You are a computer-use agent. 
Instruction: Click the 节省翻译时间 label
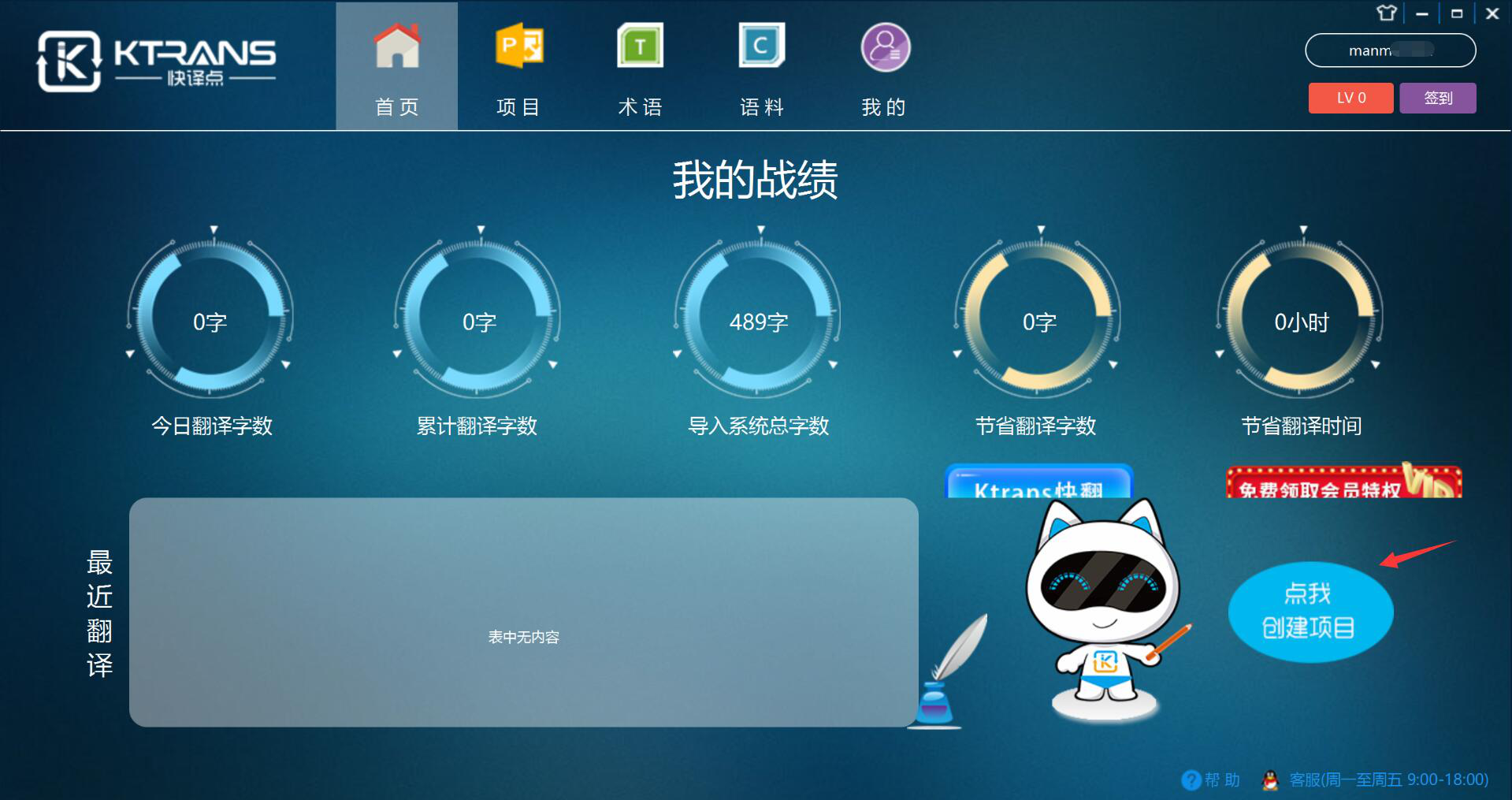pos(1302,426)
